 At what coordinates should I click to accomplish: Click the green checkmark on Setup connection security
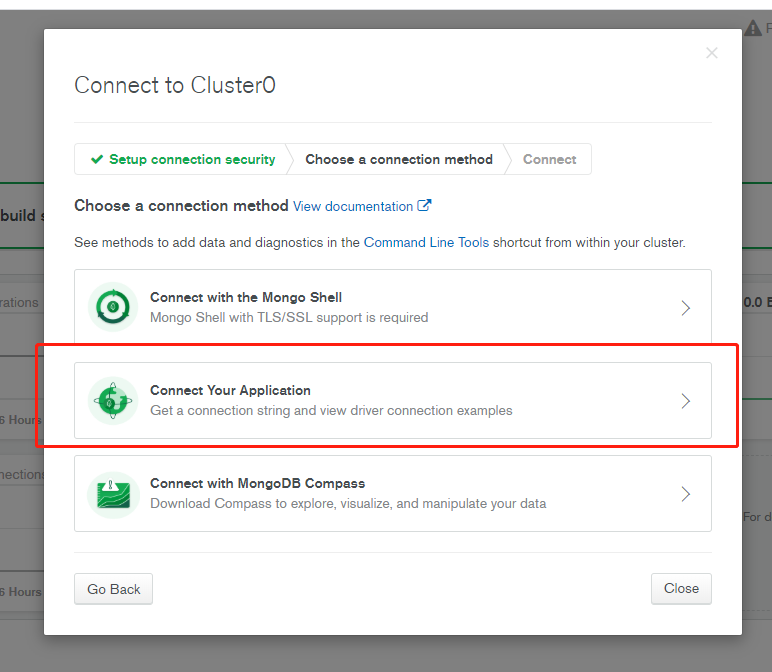pyautogui.click(x=97, y=159)
